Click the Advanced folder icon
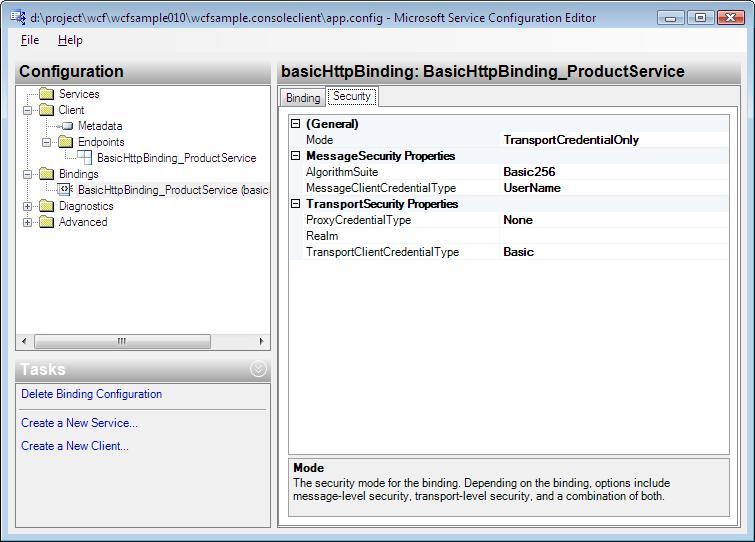 coord(46,222)
